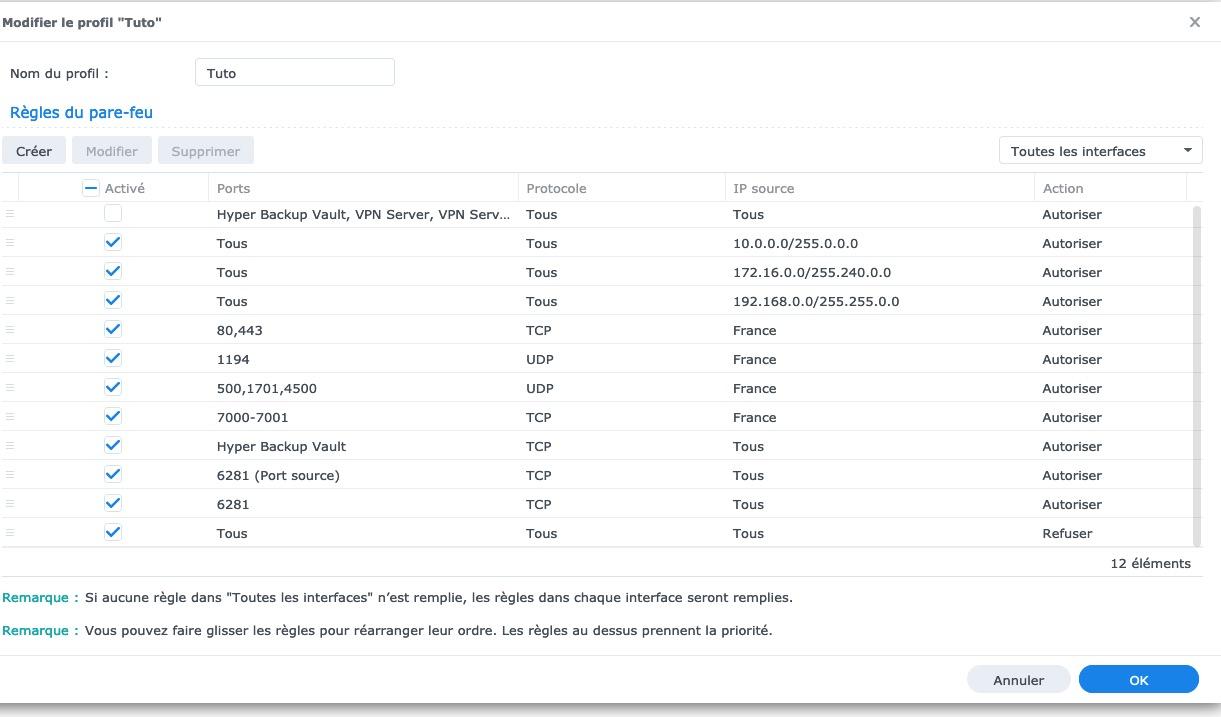The image size is (1221, 717).
Task: Uncheck the 500,1701,4500 rule checkbox
Action: pos(113,388)
